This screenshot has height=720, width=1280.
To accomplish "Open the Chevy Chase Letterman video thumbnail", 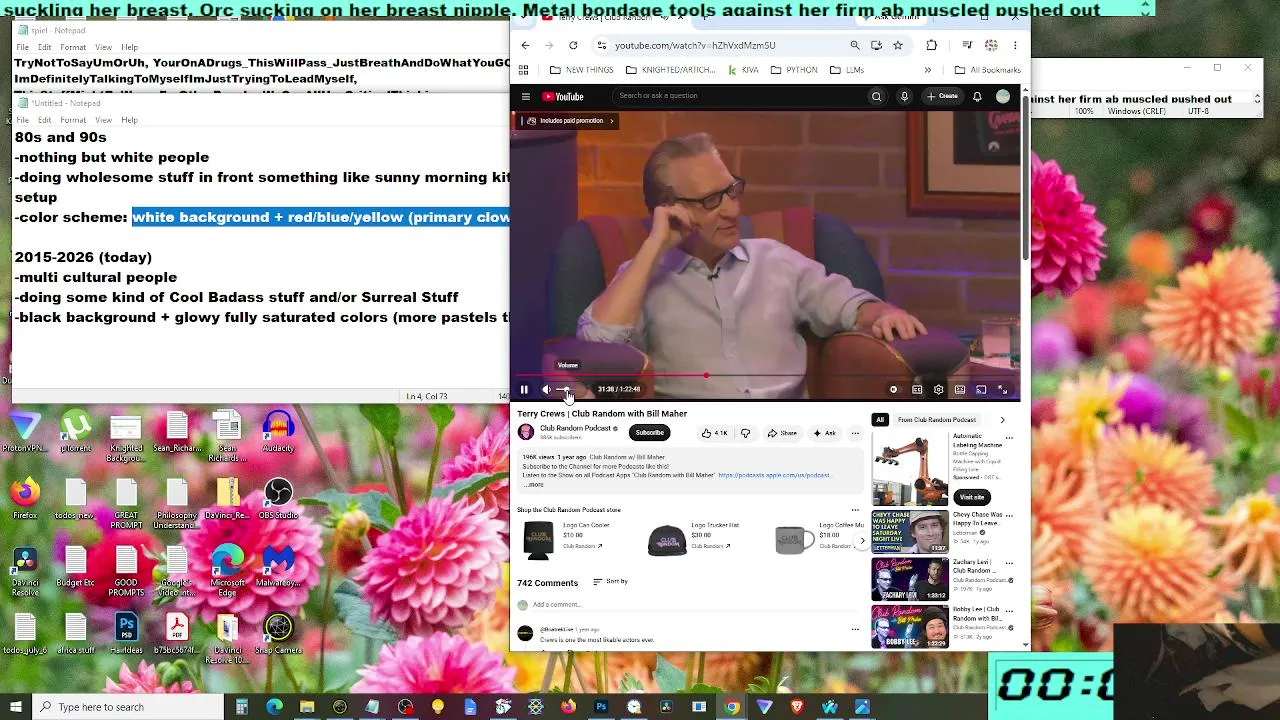I will [x=909, y=532].
